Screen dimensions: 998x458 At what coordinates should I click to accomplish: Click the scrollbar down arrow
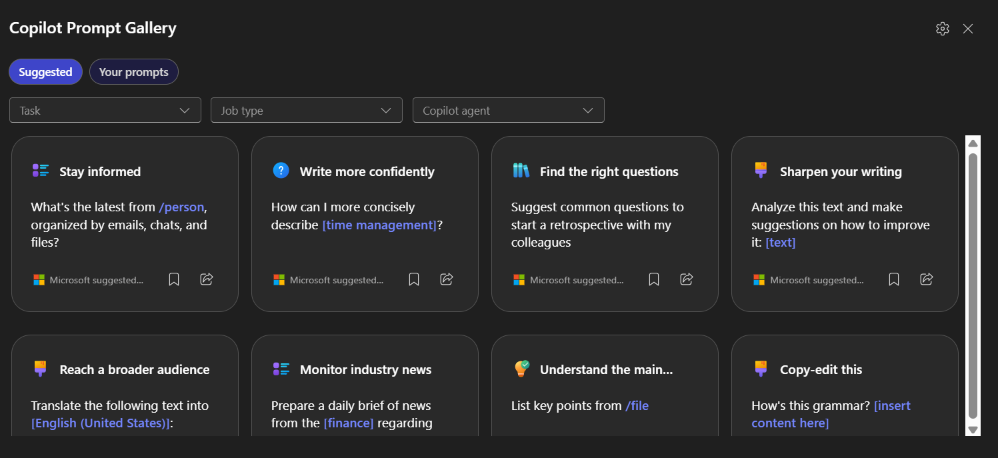(973, 429)
